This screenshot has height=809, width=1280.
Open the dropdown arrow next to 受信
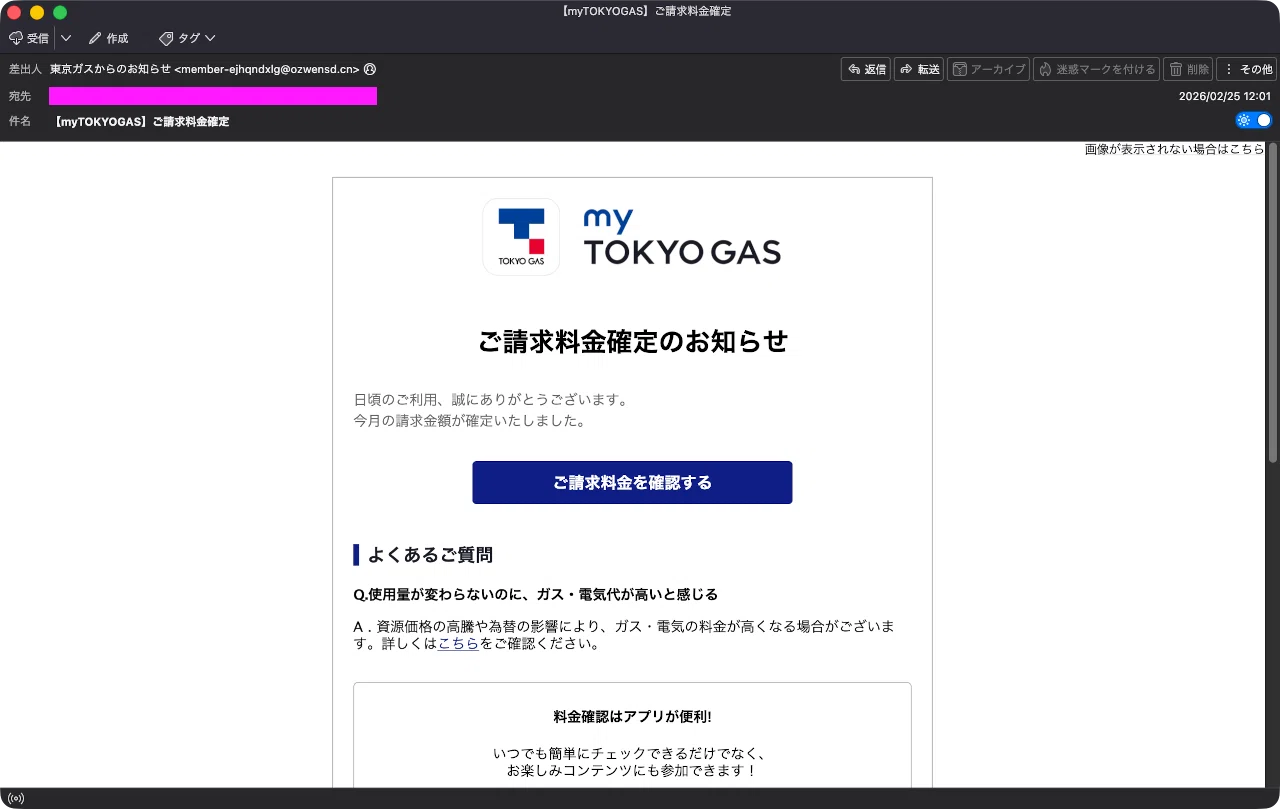pos(66,38)
